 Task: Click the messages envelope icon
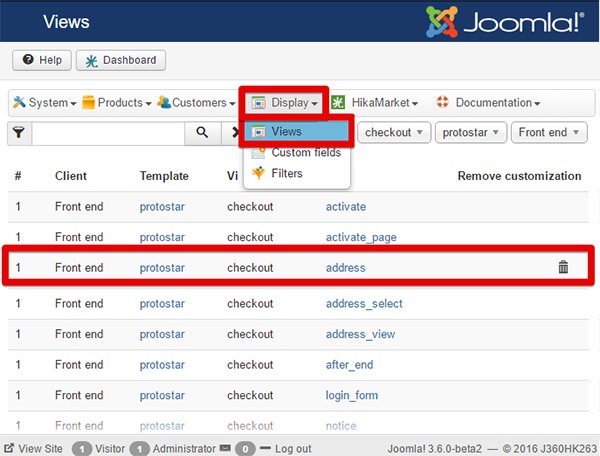click(x=225, y=447)
